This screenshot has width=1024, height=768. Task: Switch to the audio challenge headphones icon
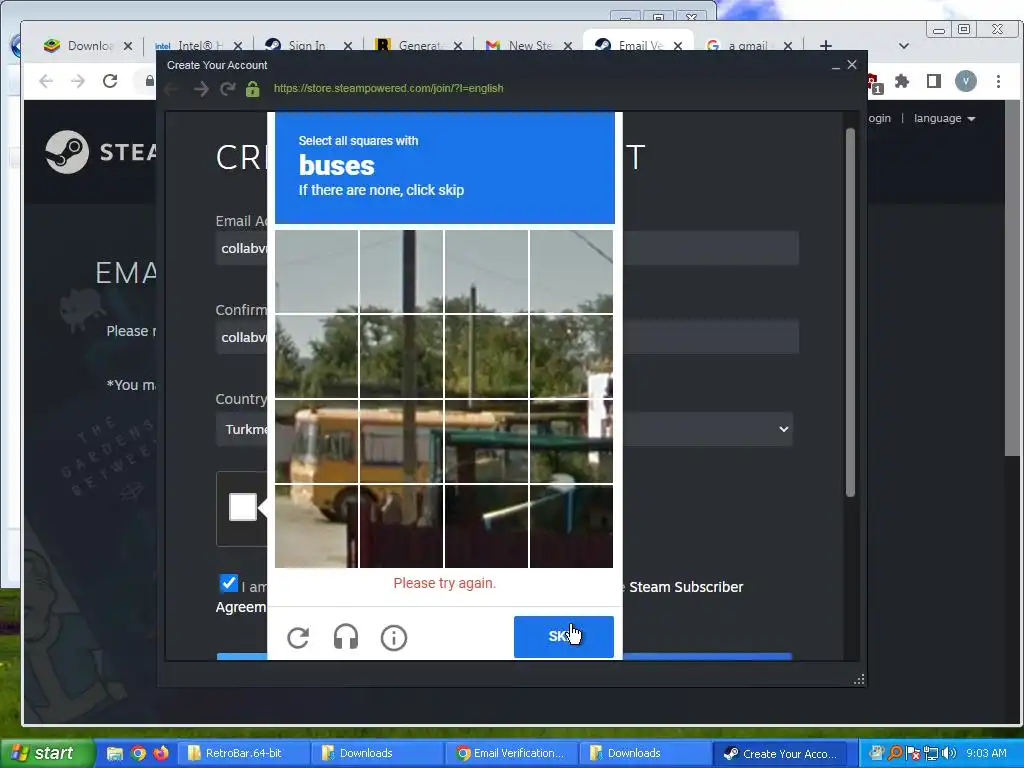tap(345, 637)
